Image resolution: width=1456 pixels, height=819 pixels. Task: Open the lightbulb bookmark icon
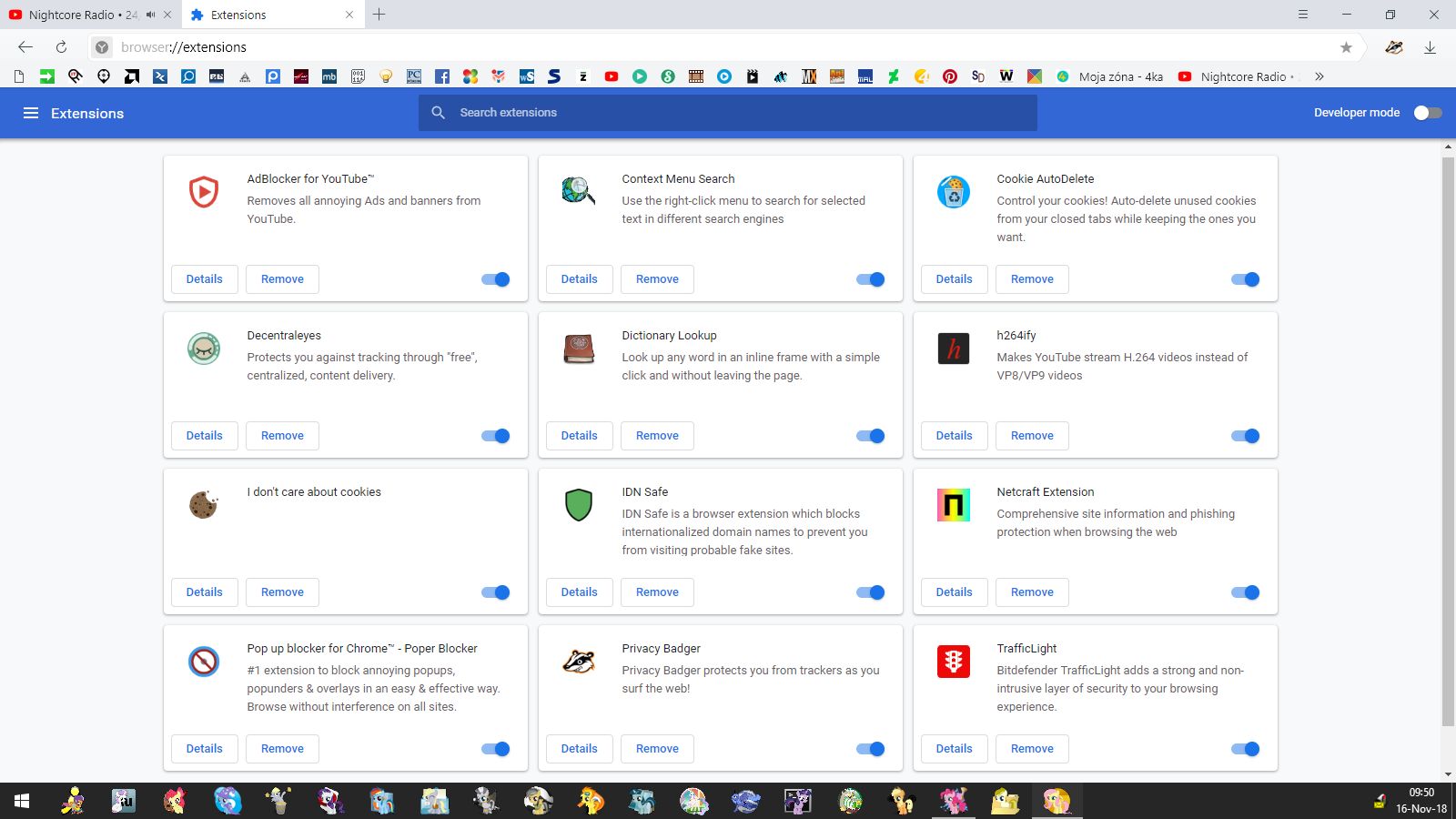point(386,76)
